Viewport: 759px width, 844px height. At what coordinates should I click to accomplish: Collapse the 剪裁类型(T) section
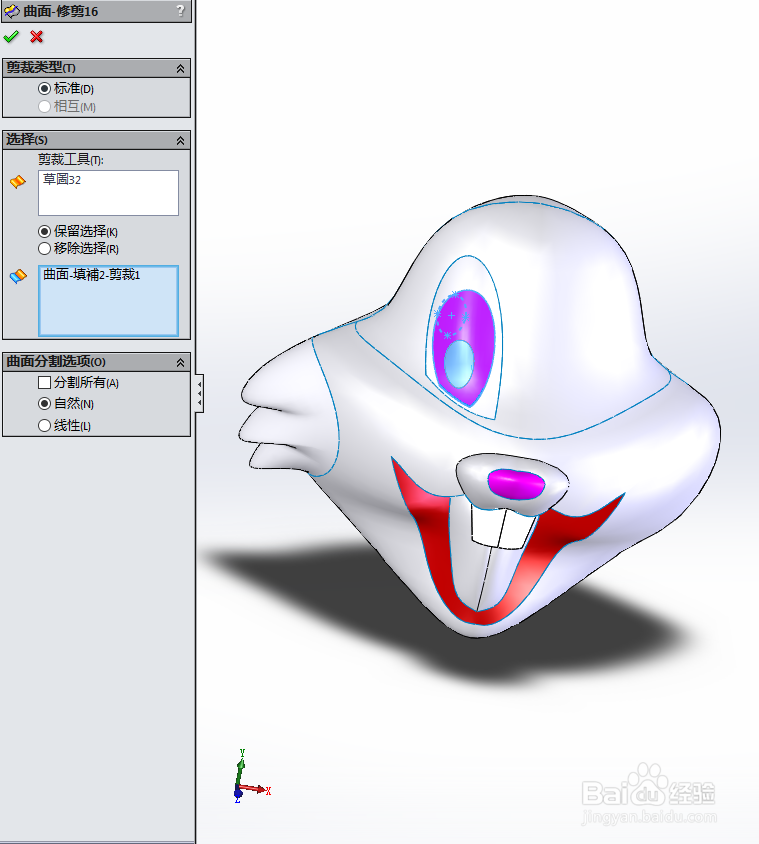[180, 68]
